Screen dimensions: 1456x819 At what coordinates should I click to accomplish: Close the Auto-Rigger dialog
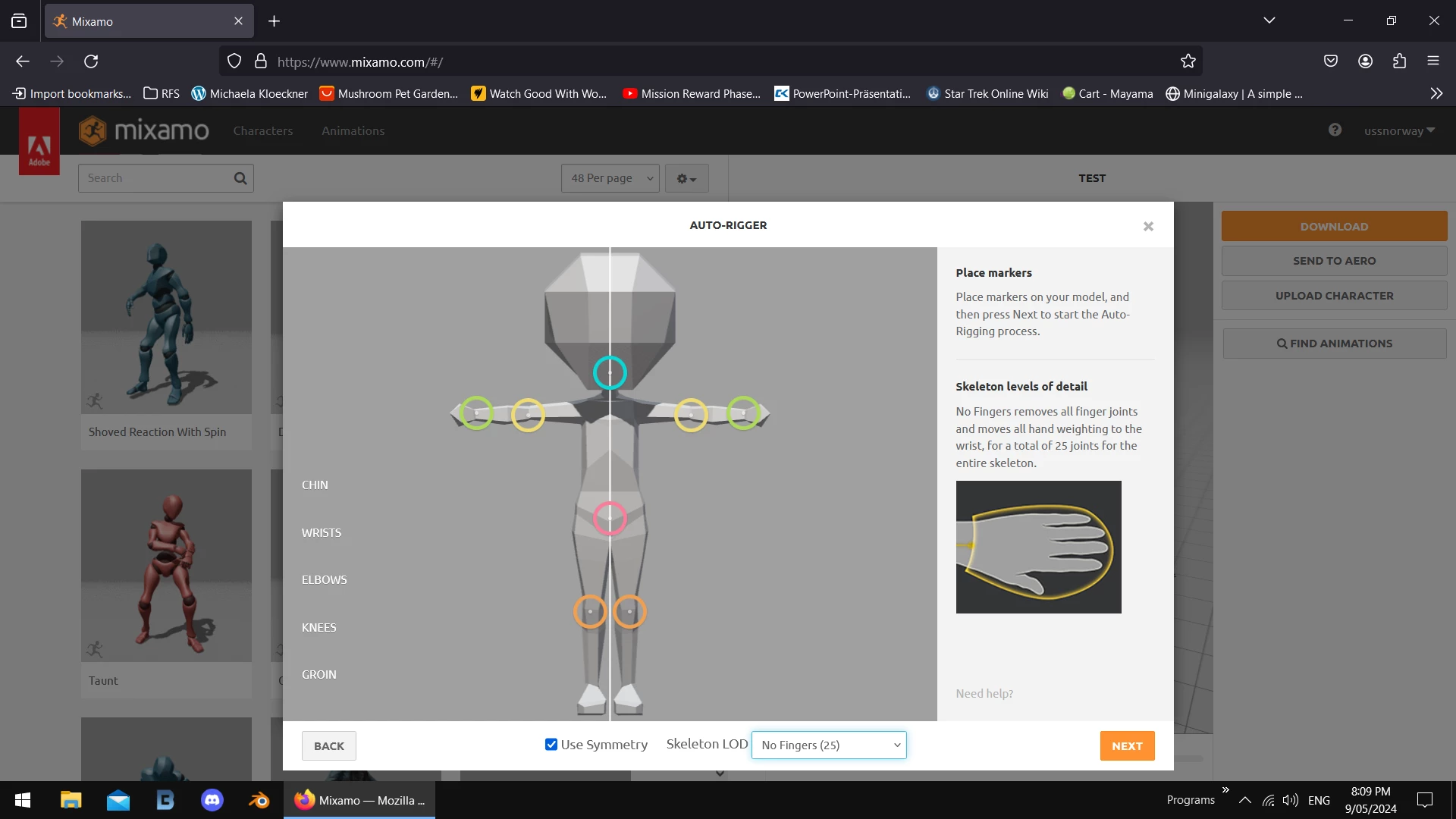click(1148, 226)
